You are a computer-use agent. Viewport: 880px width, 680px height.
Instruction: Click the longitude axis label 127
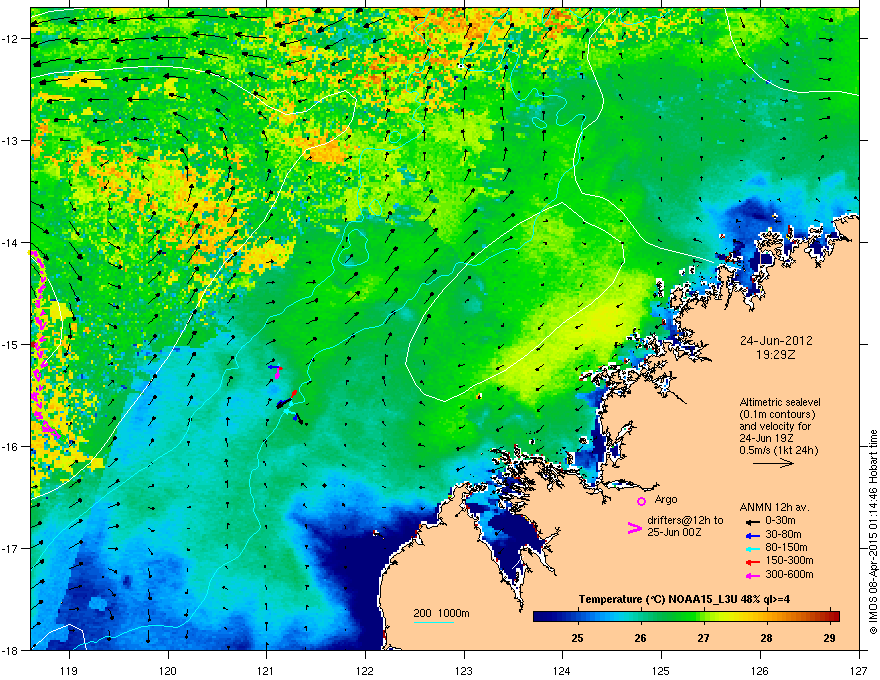(859, 670)
